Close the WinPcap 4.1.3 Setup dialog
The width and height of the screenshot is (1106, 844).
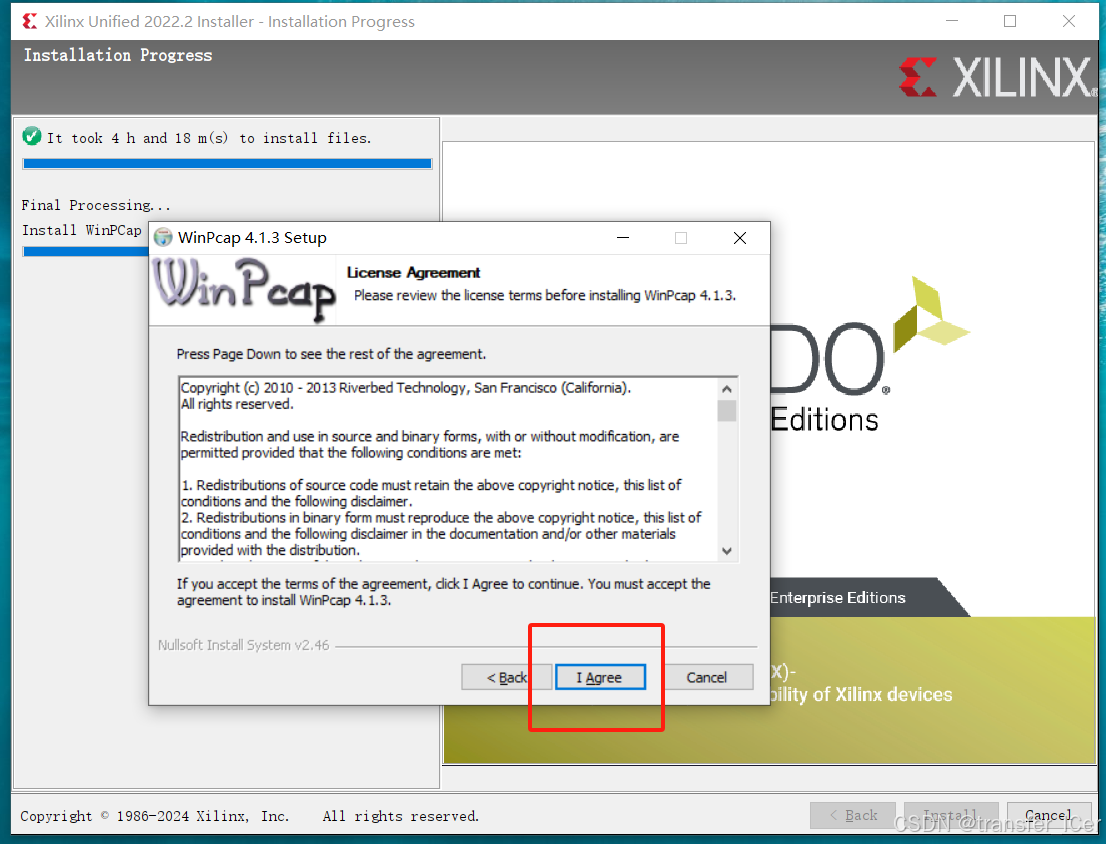(x=739, y=238)
